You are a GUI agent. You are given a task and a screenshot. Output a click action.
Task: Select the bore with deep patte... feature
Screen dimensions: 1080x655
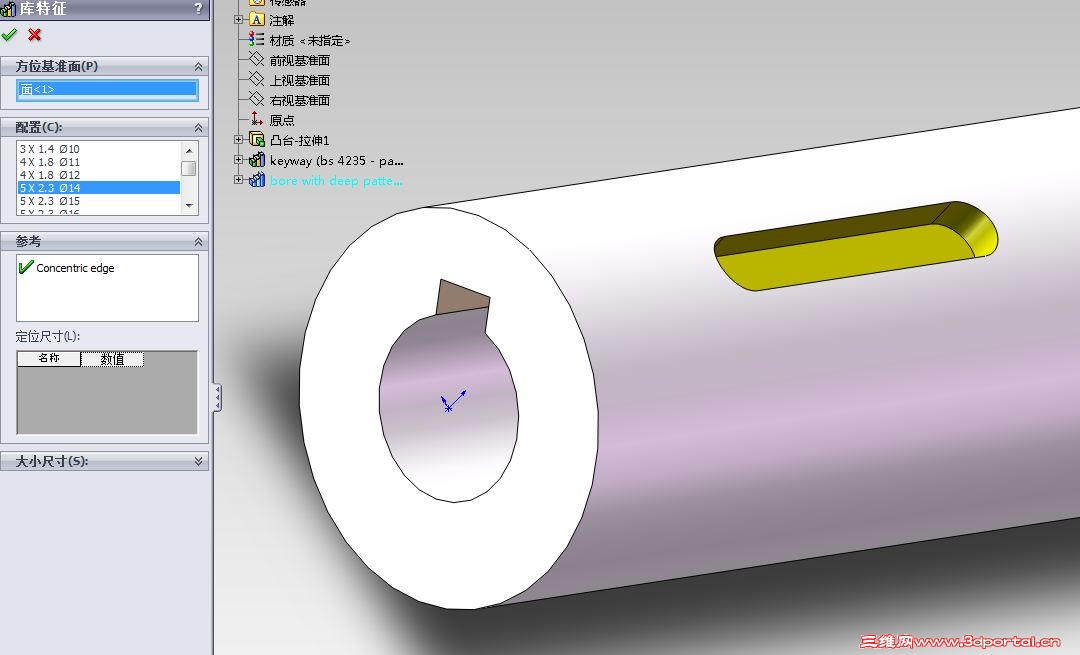pyautogui.click(x=336, y=180)
